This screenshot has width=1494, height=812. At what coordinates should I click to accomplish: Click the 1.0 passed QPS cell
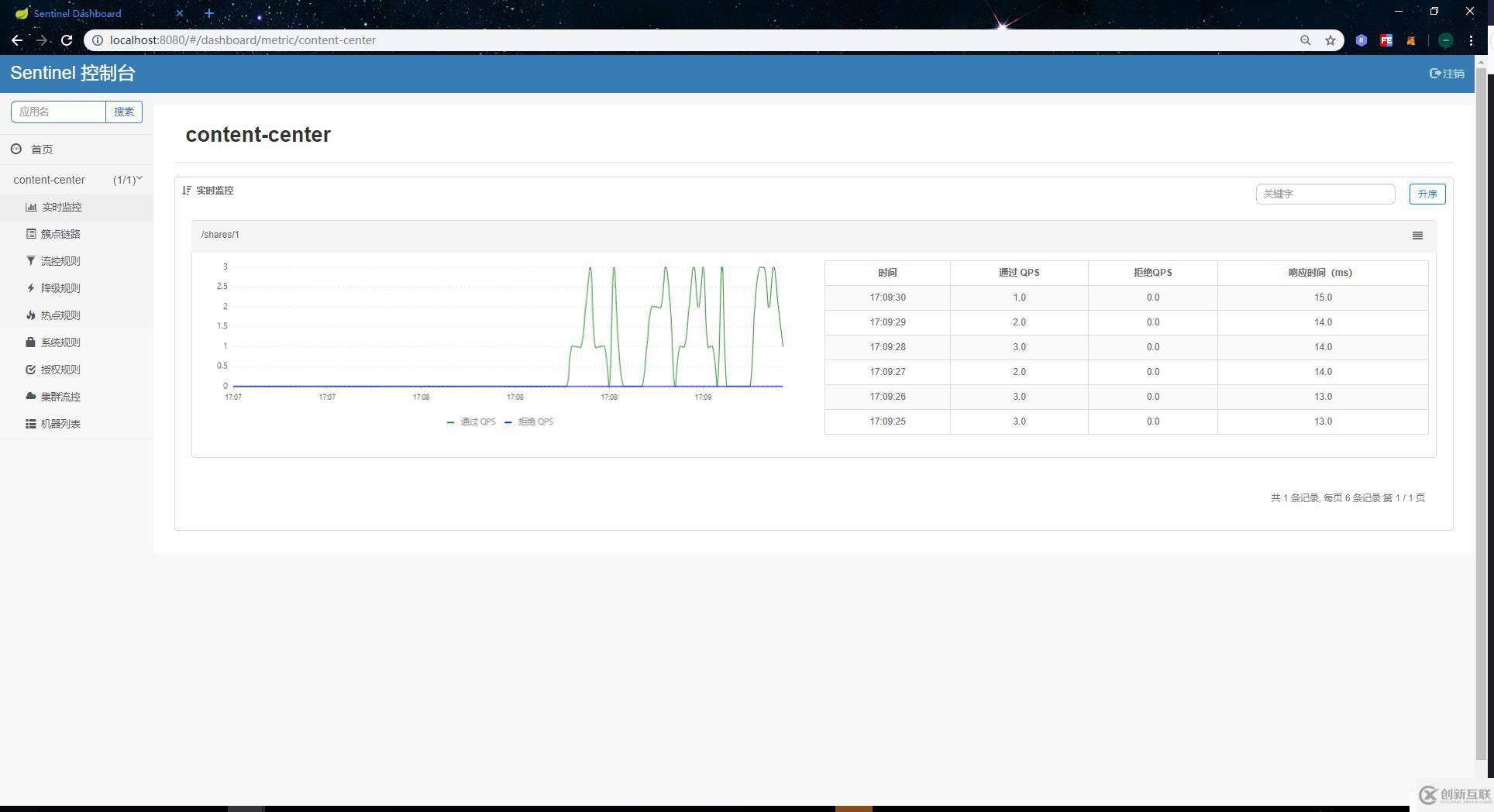point(1019,298)
